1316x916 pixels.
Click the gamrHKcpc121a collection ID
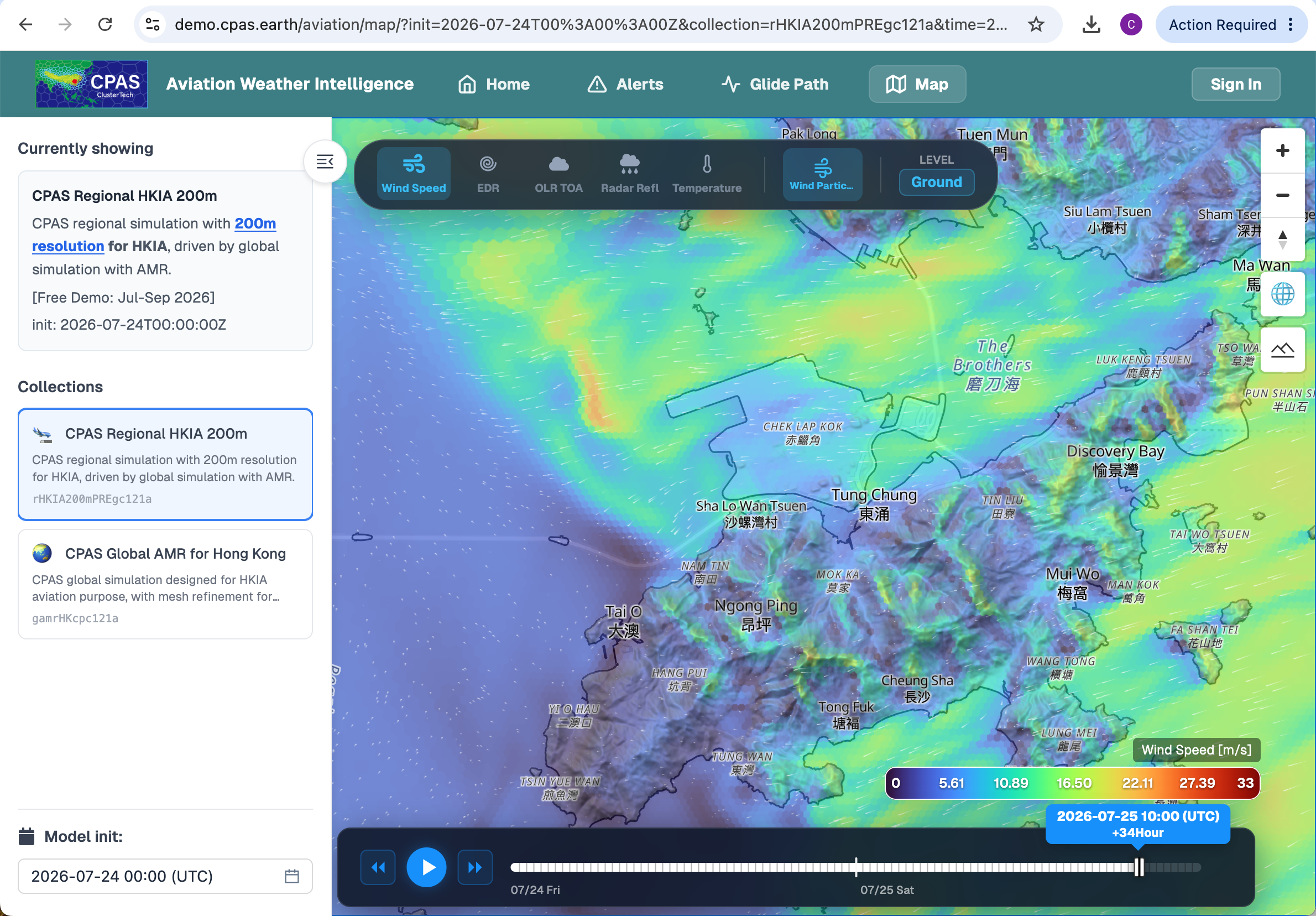[x=75, y=618]
